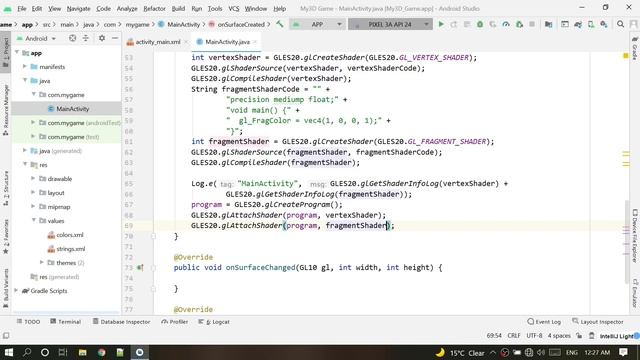Viewport: 640px width, 360px height.
Task: Expand the drawable folder
Action: click(x=33, y=178)
